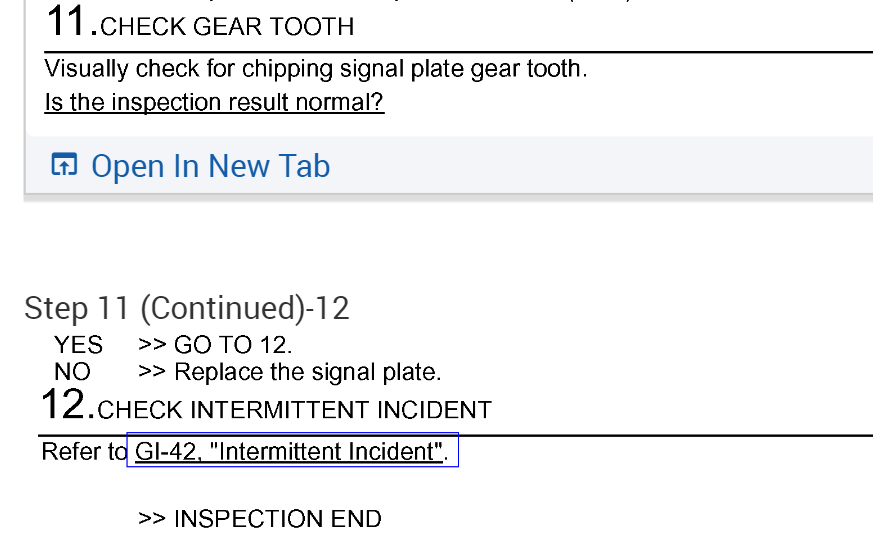Image resolution: width=873 pixels, height=538 pixels.
Task: Click "Is the inspection result normal?" underlined text
Action: 214,102
